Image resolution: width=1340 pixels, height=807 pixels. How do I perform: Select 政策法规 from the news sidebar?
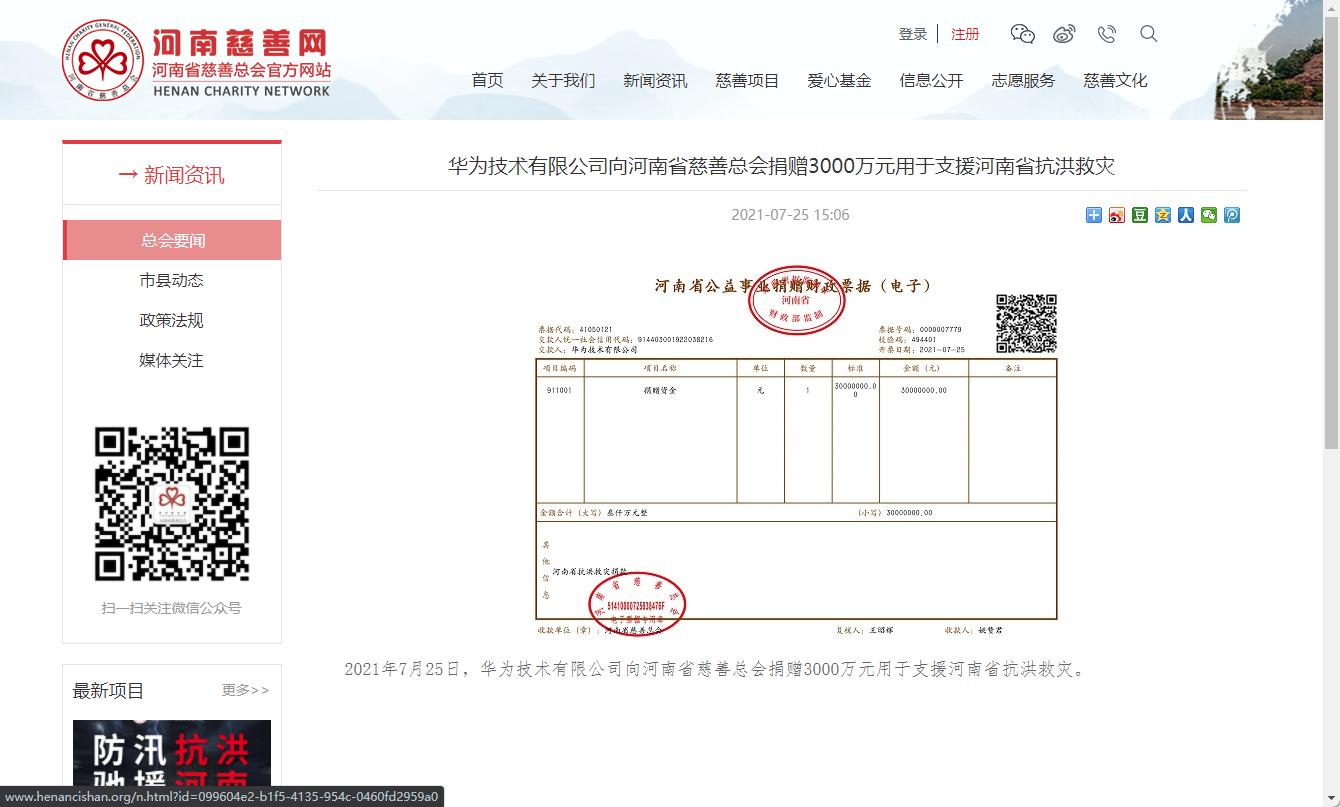pos(171,320)
